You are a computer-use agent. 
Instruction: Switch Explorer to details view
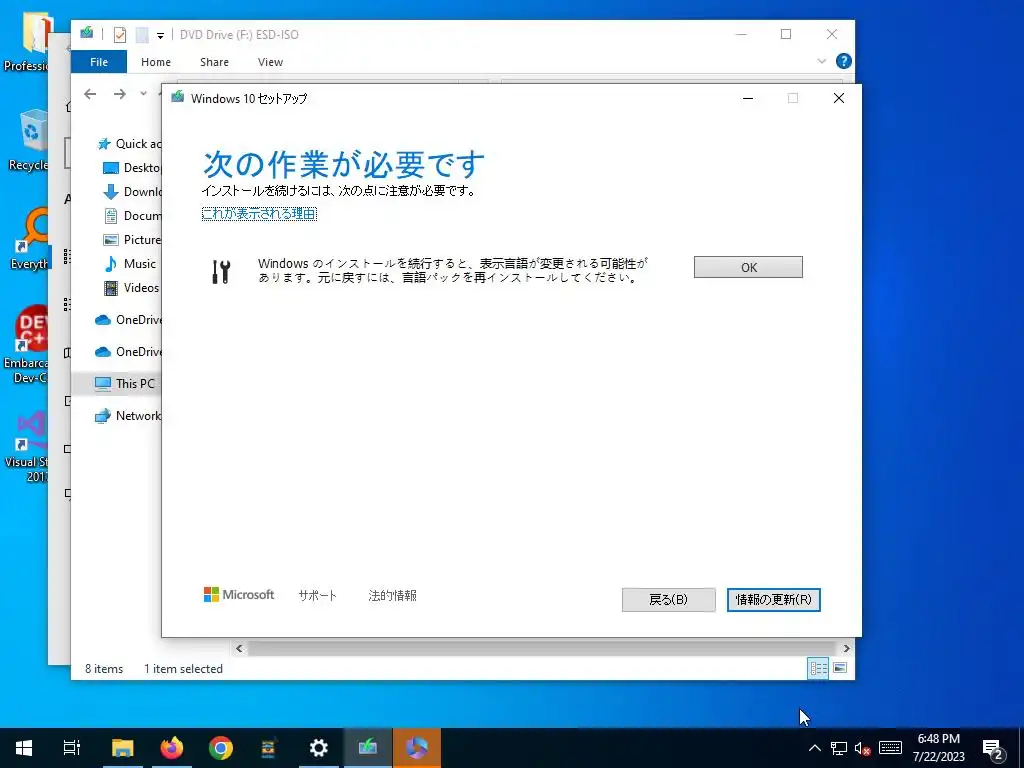818,668
